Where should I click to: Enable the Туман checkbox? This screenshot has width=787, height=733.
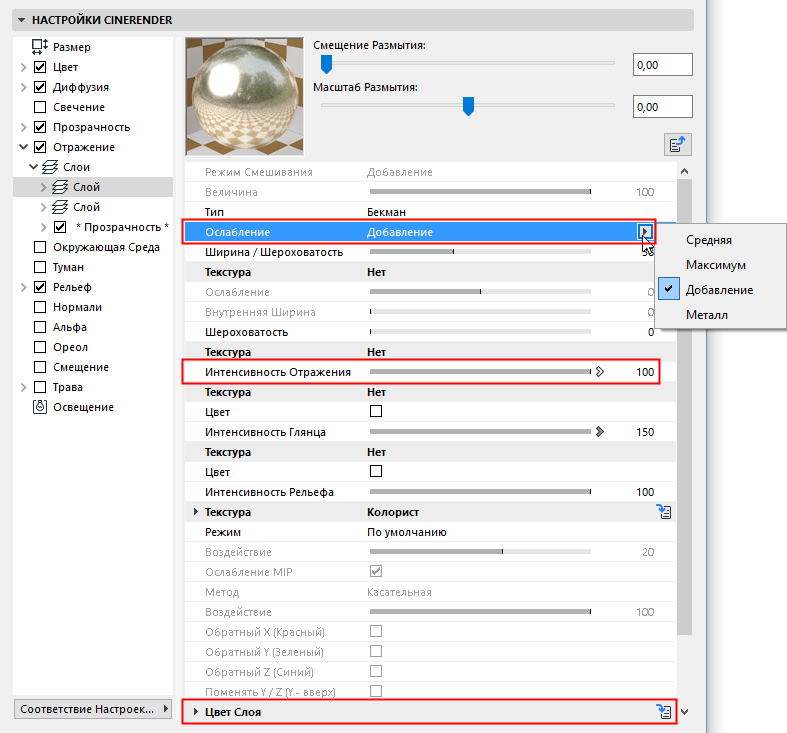click(40, 267)
